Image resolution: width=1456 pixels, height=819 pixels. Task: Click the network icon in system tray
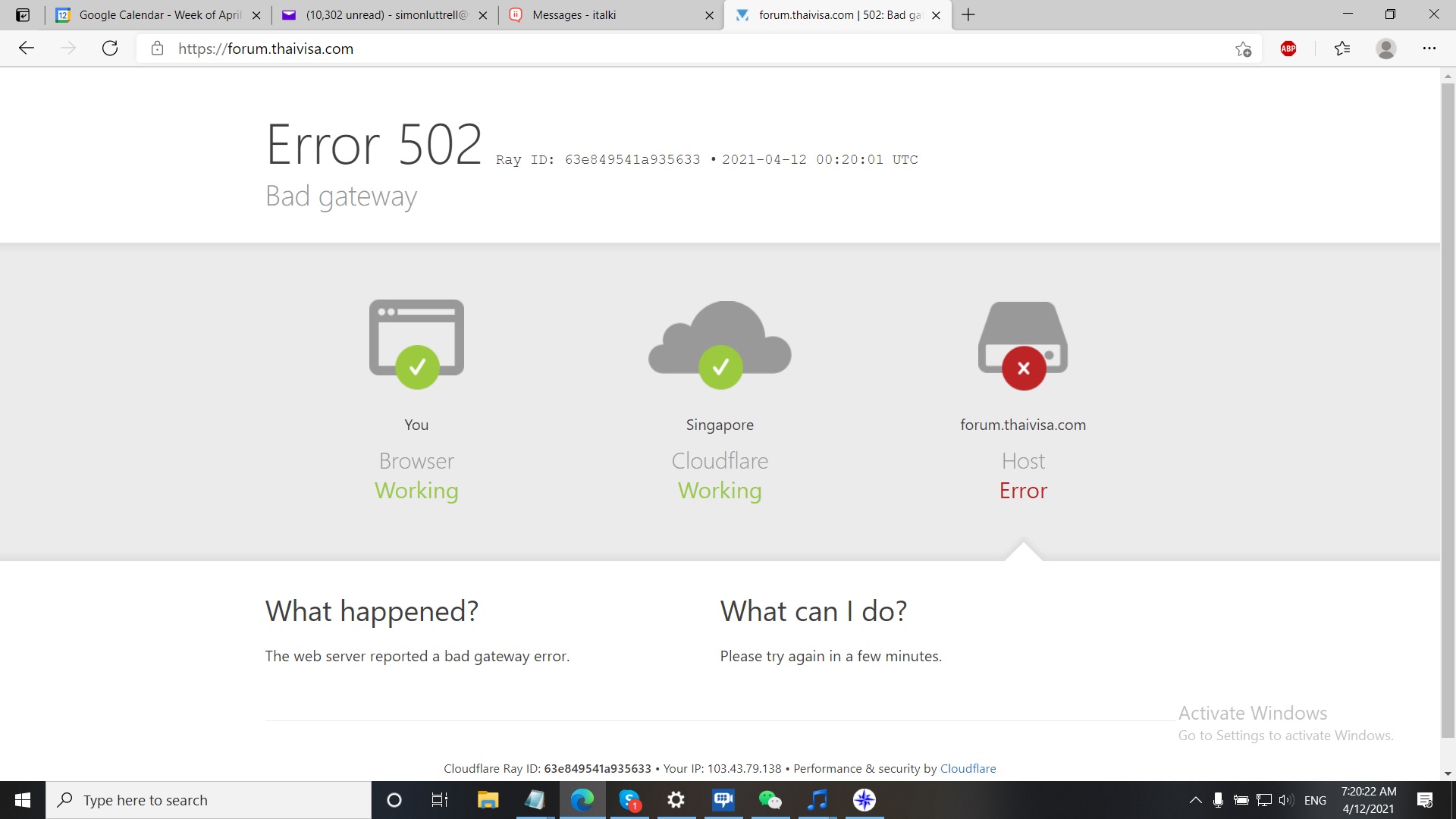1263,800
